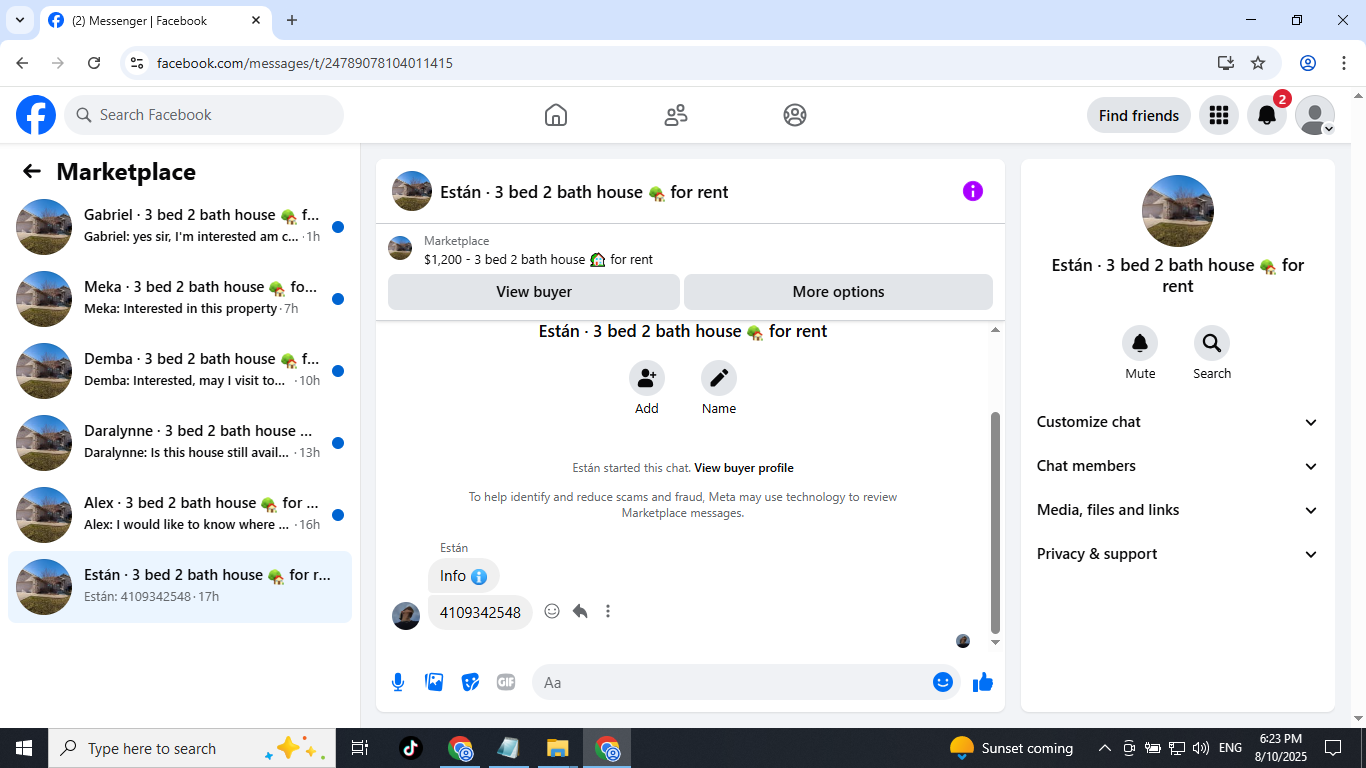The height and width of the screenshot is (768, 1366).
Task: Click the Search Facebook field
Action: [204, 115]
